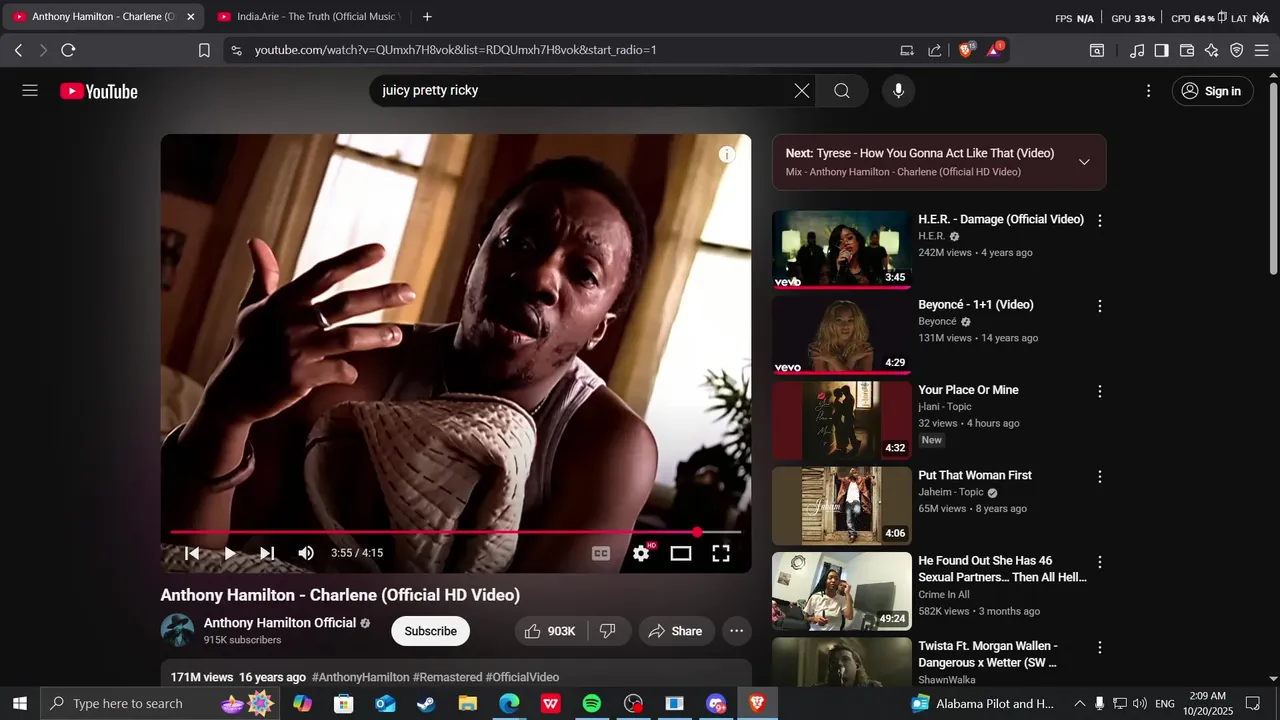This screenshot has height=720, width=1280.
Task: Open H.E.R. - Damage video thumbnail
Action: (x=842, y=250)
